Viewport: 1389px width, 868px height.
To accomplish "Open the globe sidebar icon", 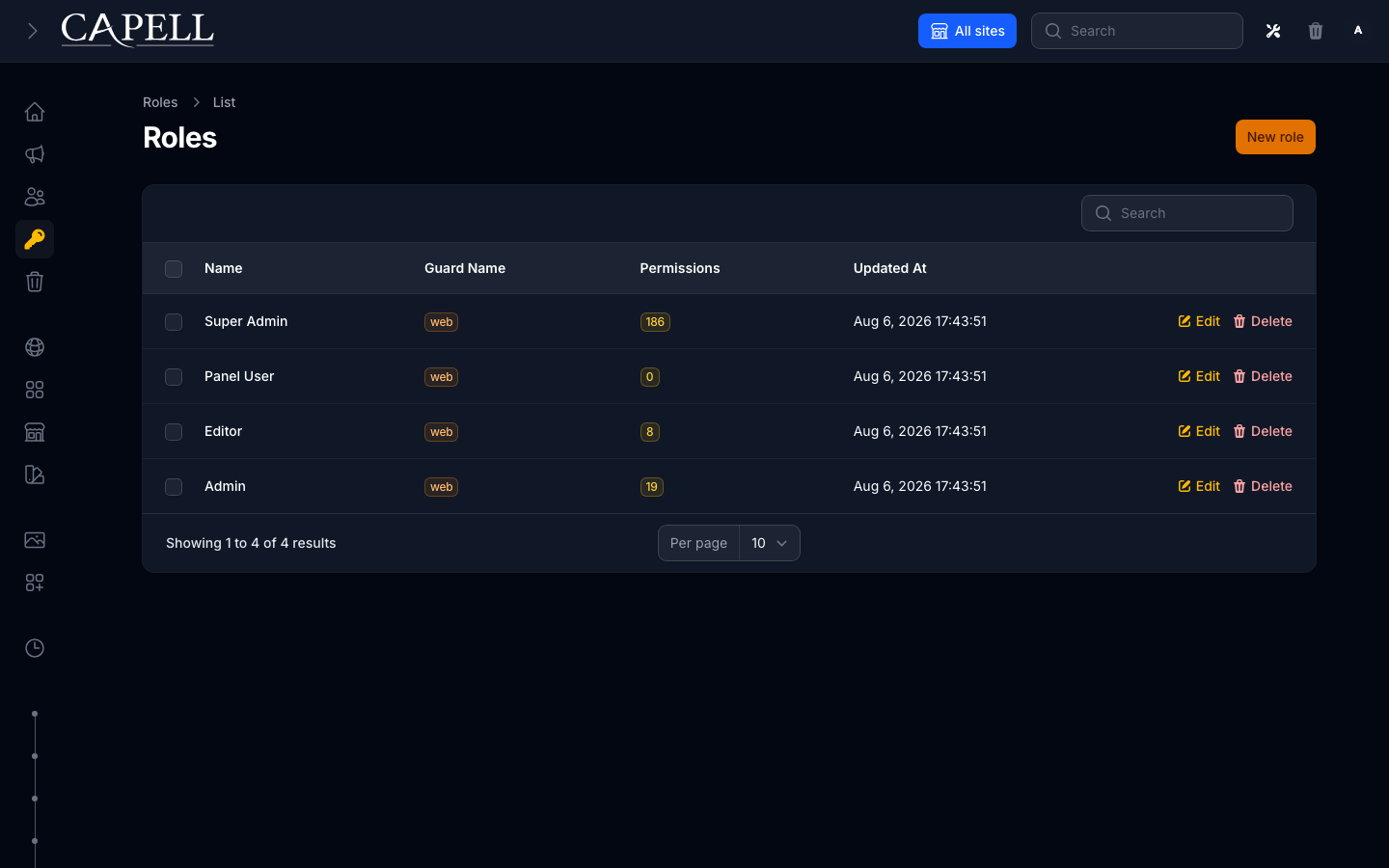I will pyautogui.click(x=35, y=347).
